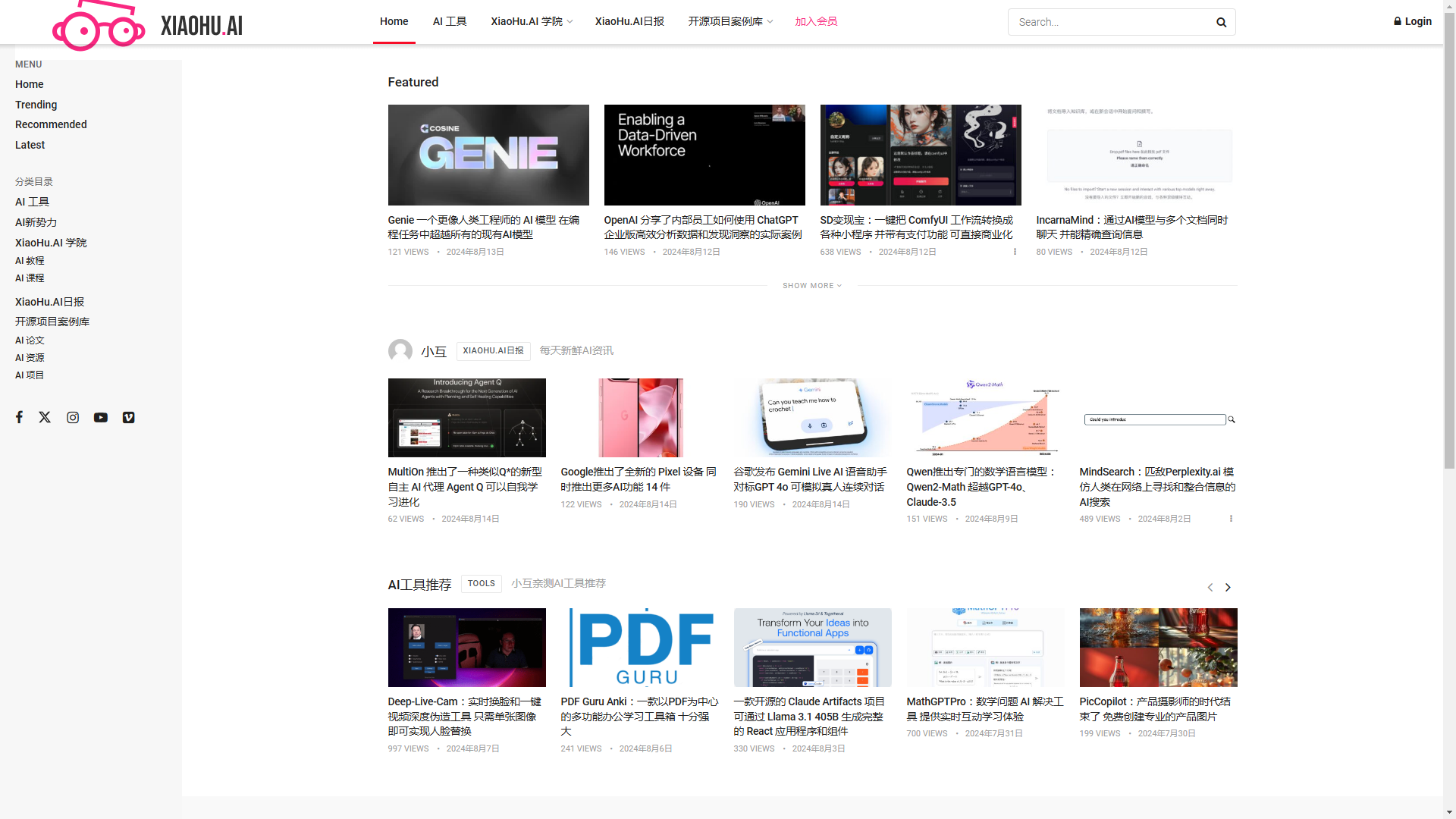This screenshot has height=819, width=1456.
Task: Open XiaoHu.AI 学院 sidebar category
Action: pyautogui.click(x=51, y=243)
